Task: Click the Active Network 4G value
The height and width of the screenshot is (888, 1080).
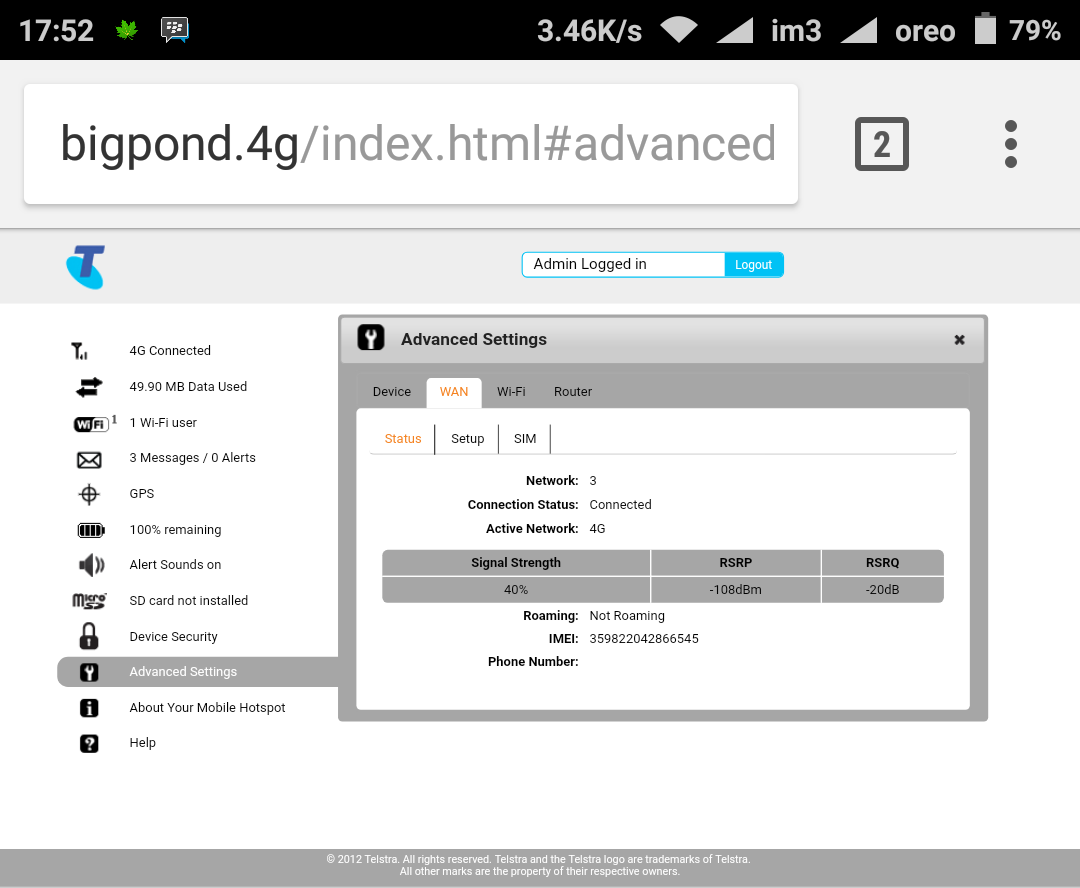Action: pyautogui.click(x=597, y=529)
